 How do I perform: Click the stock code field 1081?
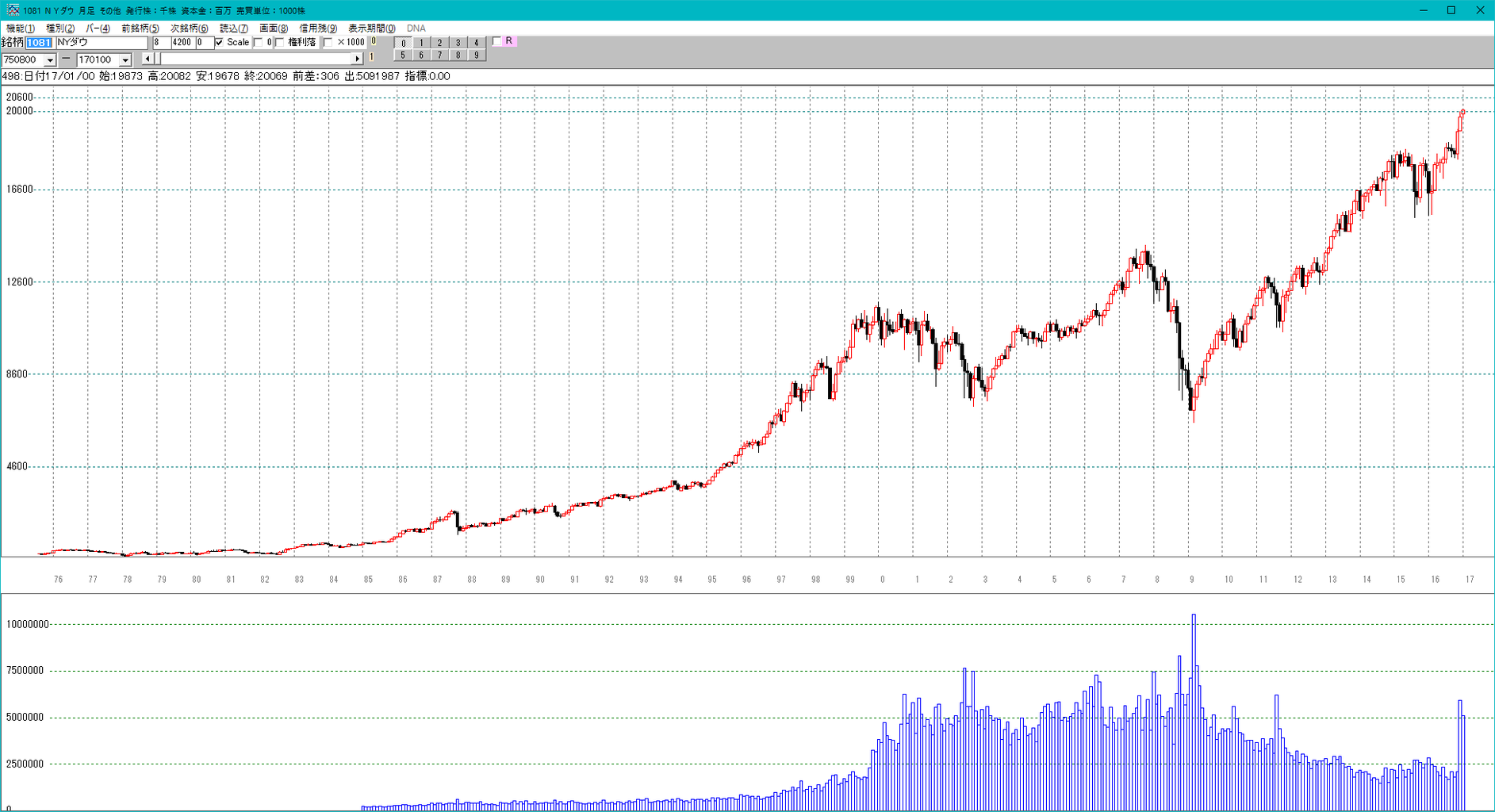tap(39, 43)
